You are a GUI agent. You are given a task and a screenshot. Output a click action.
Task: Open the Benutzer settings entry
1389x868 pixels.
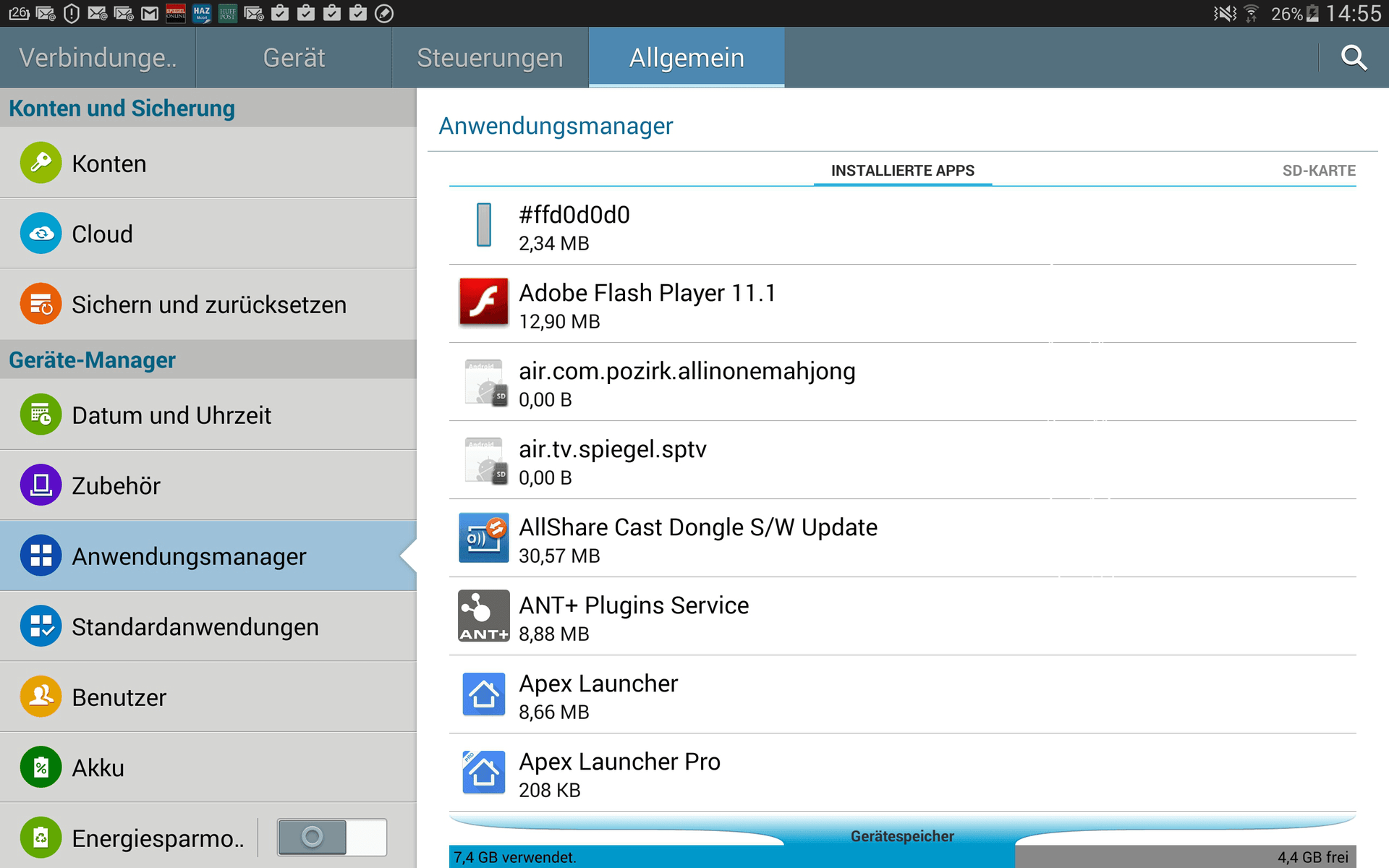pos(208,697)
